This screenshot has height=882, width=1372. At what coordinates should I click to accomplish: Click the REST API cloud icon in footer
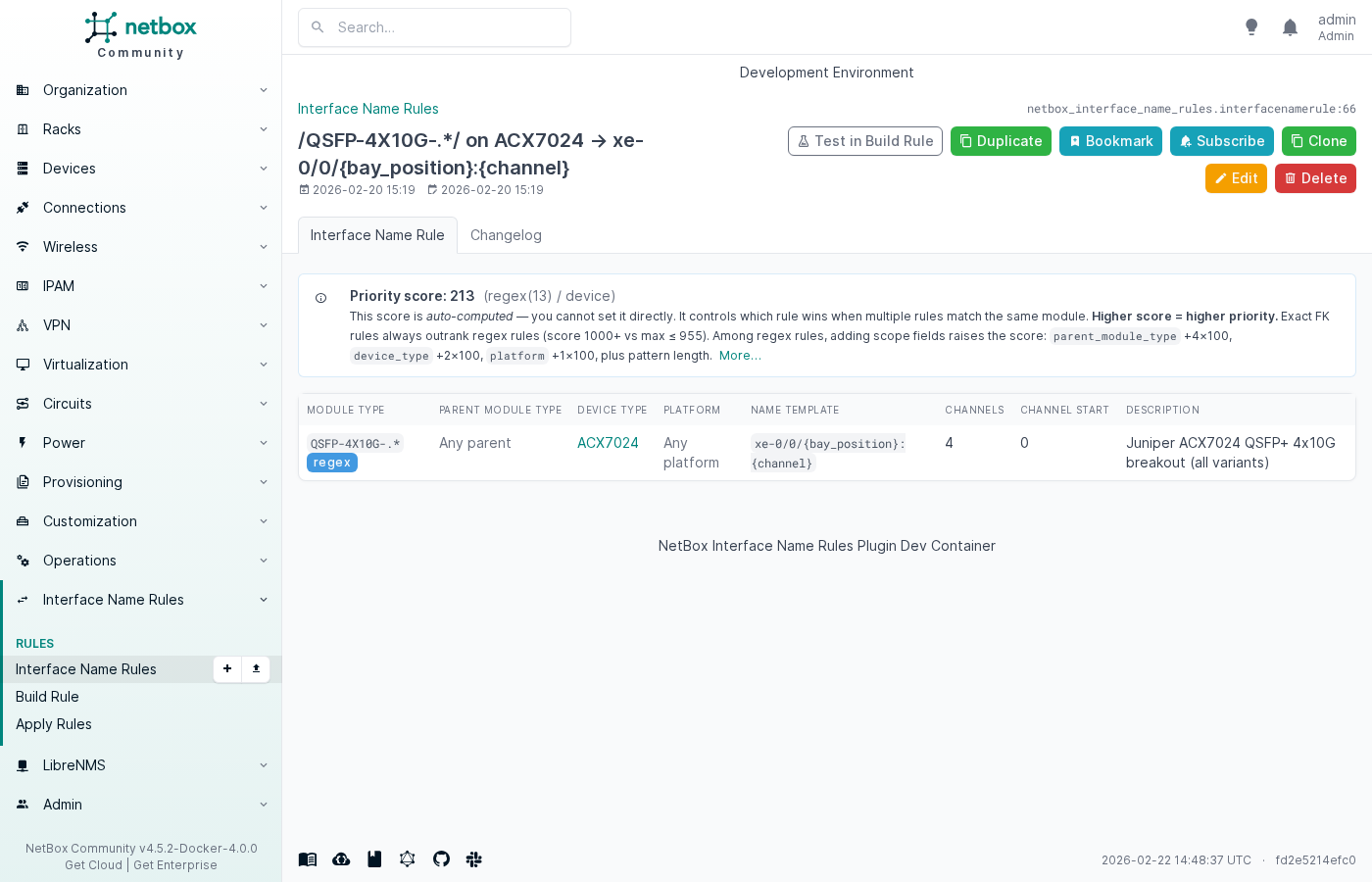pyautogui.click(x=341, y=859)
